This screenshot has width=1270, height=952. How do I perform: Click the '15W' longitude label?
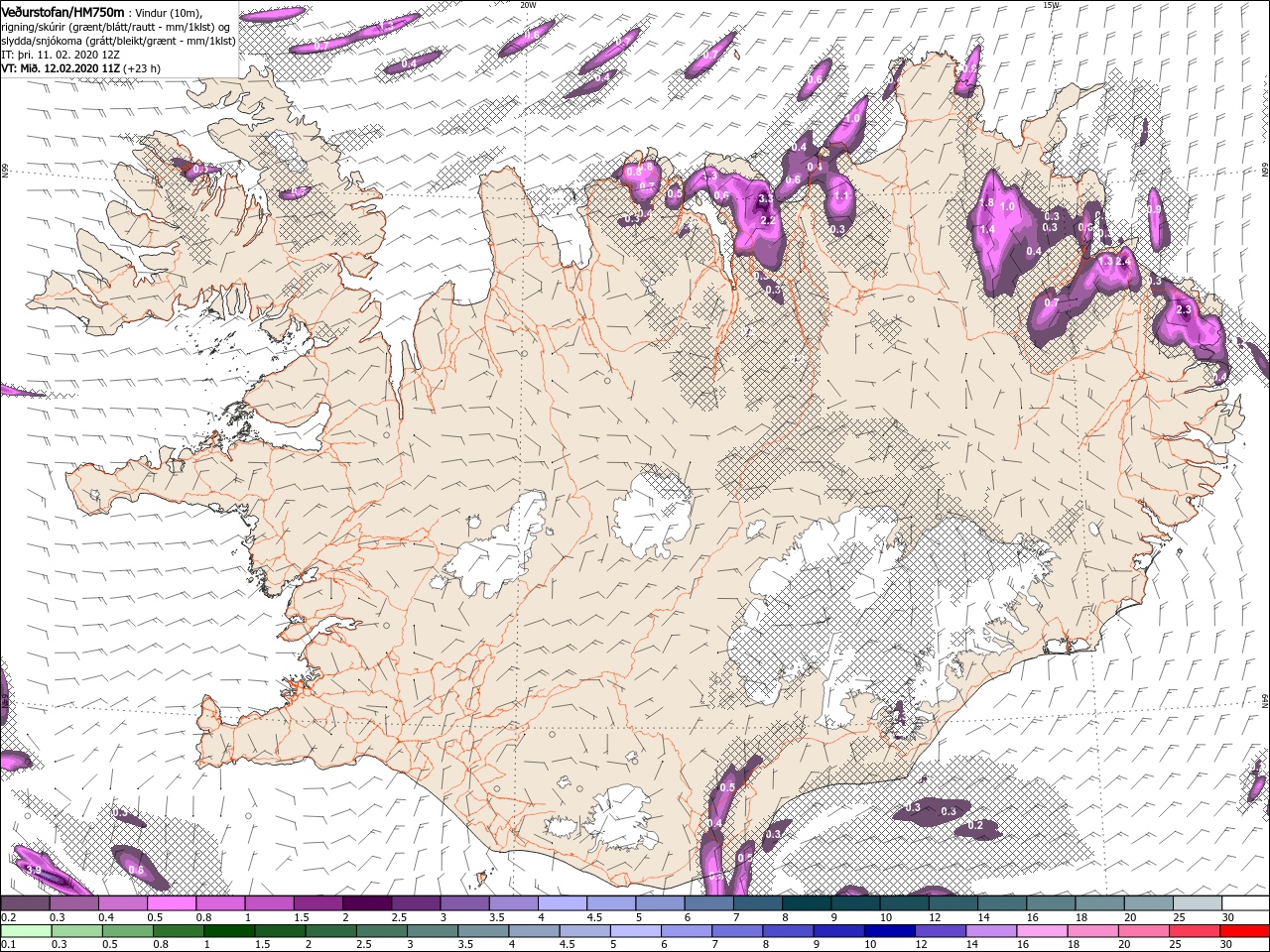click(x=1052, y=5)
